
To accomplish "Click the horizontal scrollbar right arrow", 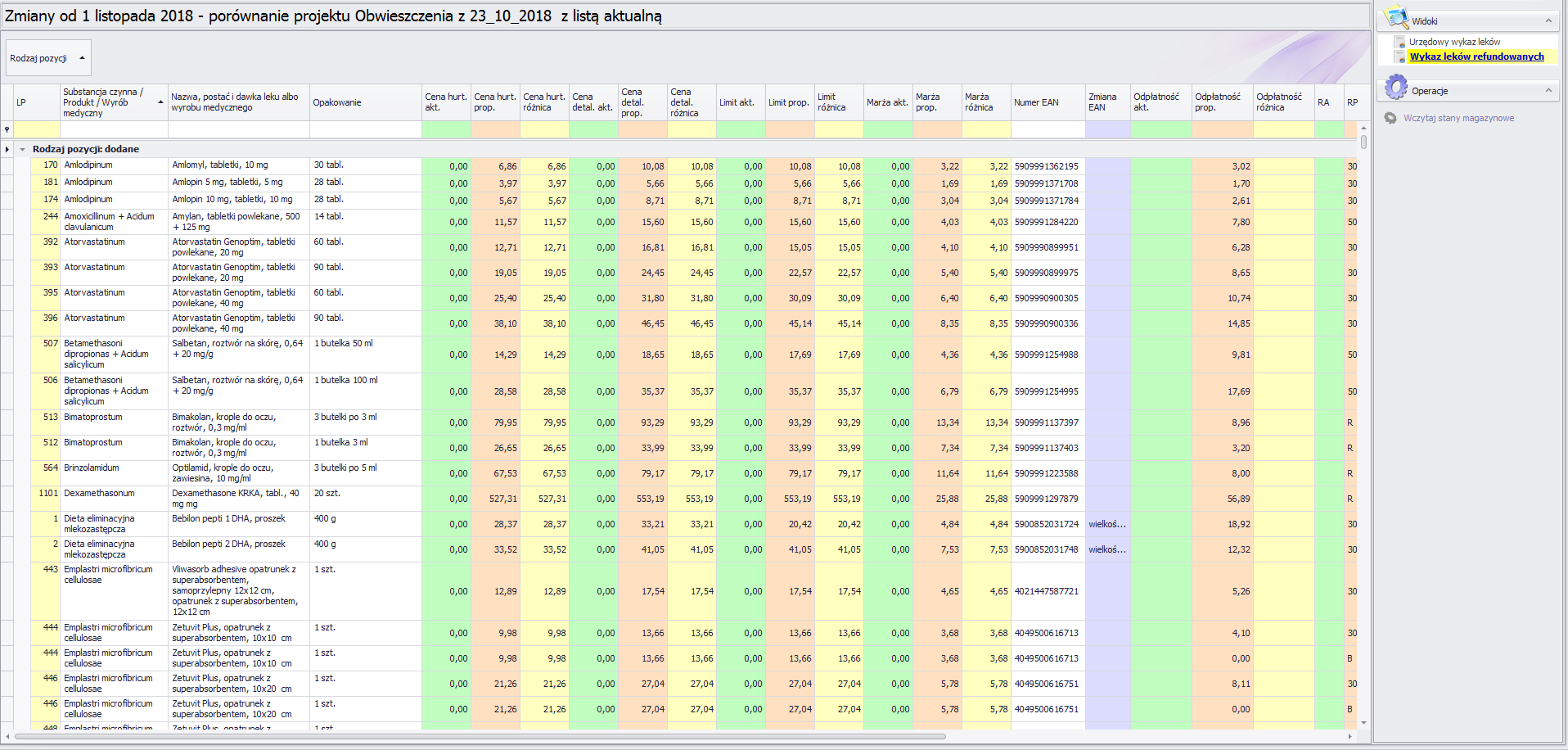I will tap(1350, 737).
